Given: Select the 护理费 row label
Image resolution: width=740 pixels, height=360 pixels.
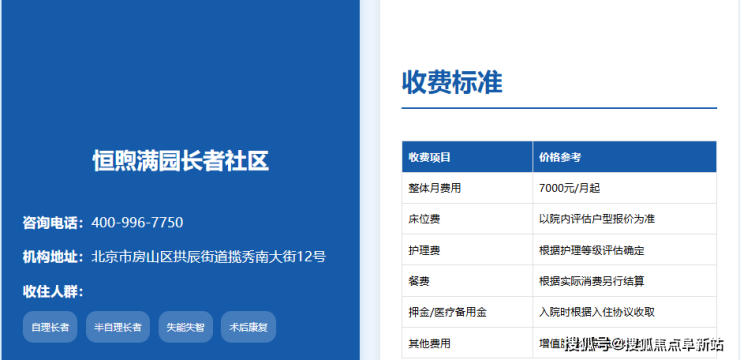Looking at the screenshot, I should (424, 251).
